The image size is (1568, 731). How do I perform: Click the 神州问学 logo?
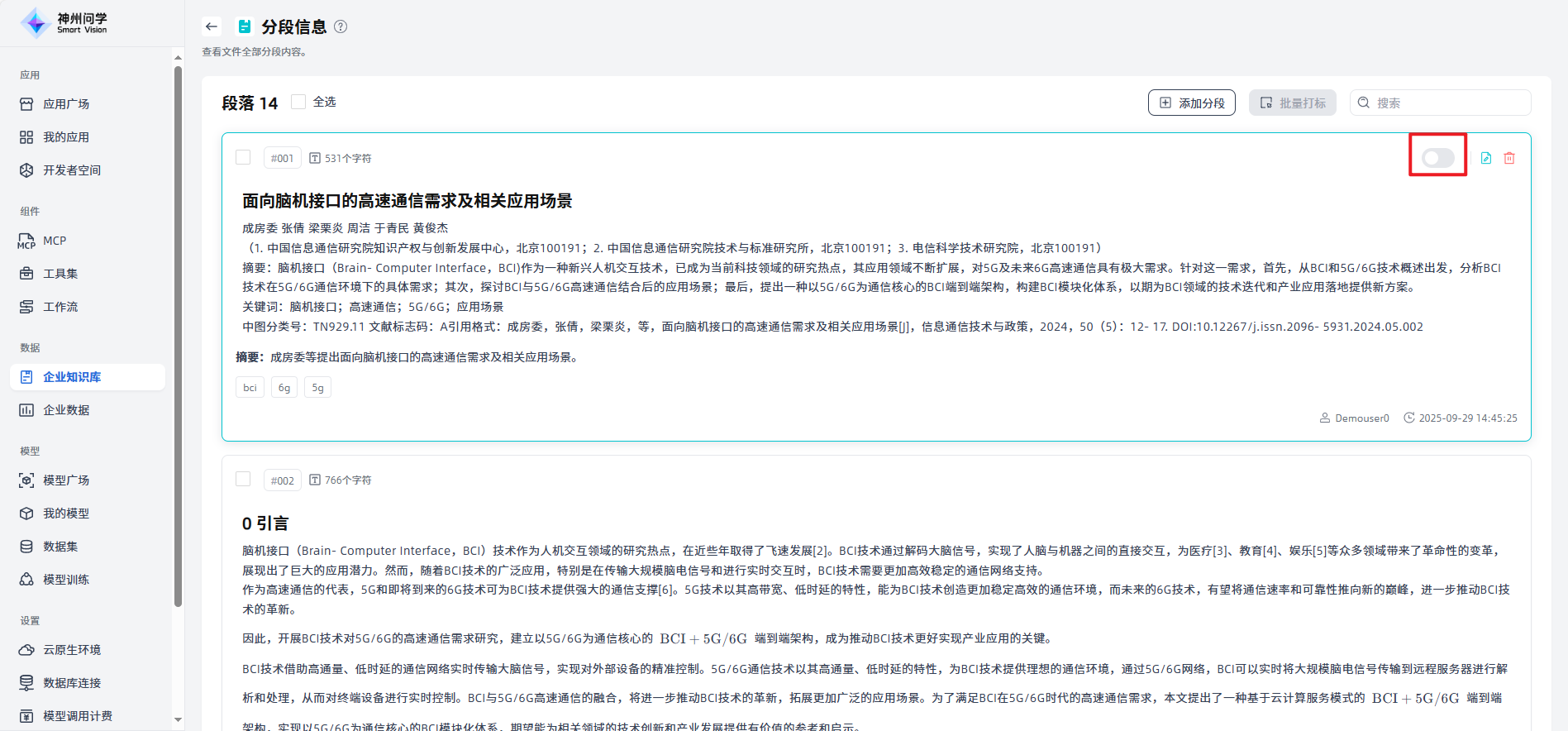pyautogui.click(x=64, y=23)
